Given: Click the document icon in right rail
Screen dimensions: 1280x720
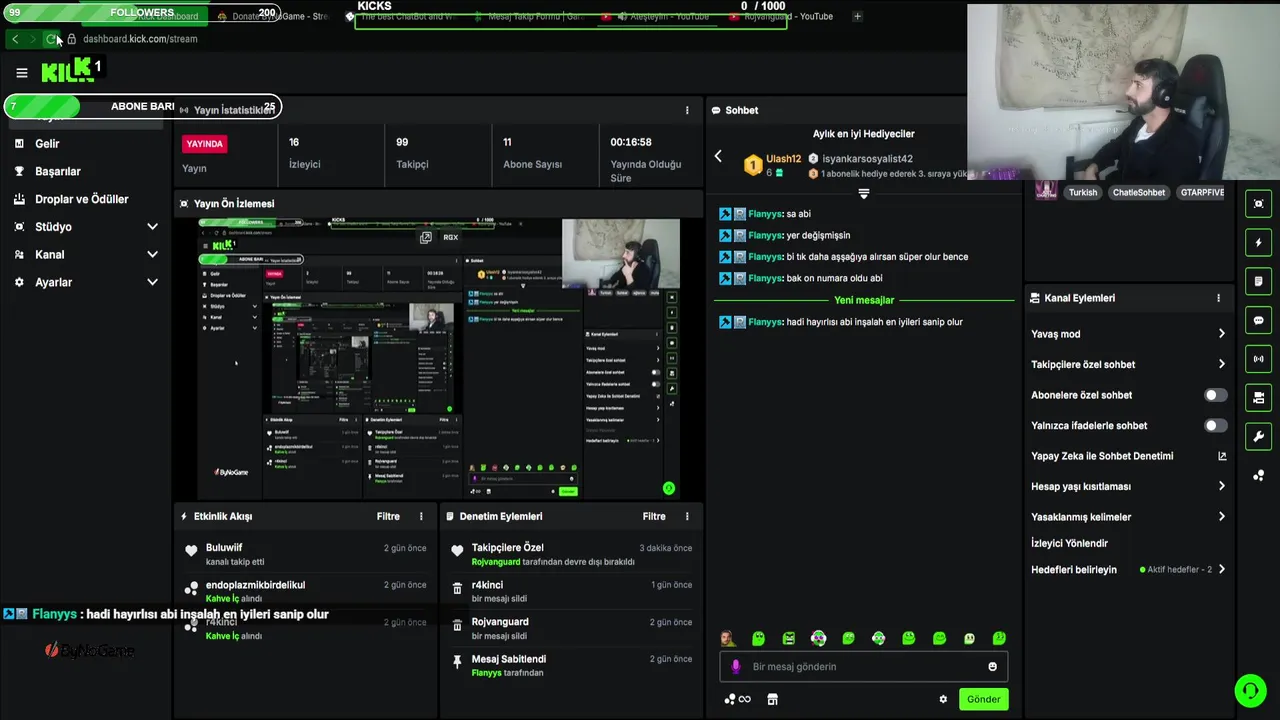Looking at the screenshot, I should coord(1259,281).
